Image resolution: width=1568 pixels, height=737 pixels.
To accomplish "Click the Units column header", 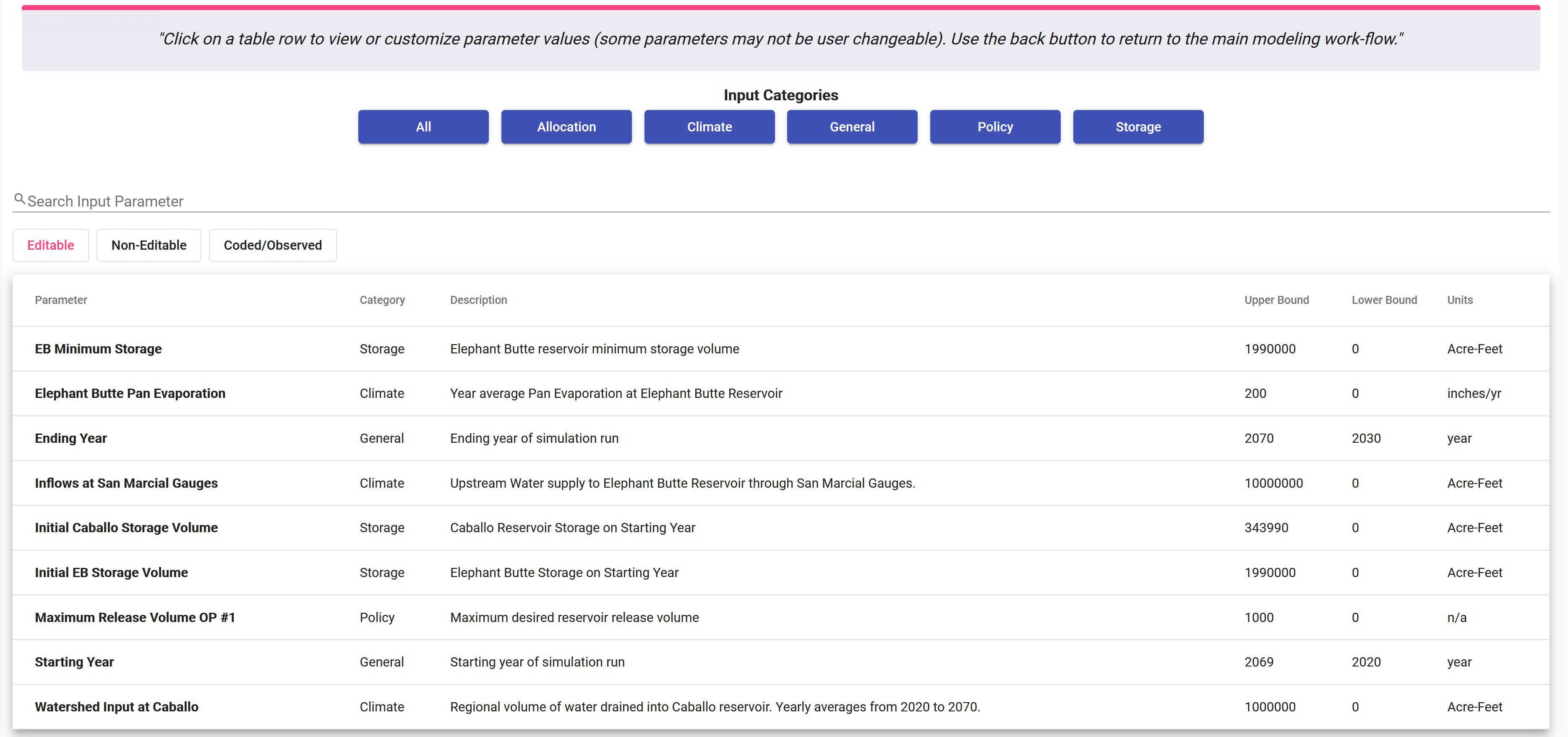I will tap(1460, 300).
